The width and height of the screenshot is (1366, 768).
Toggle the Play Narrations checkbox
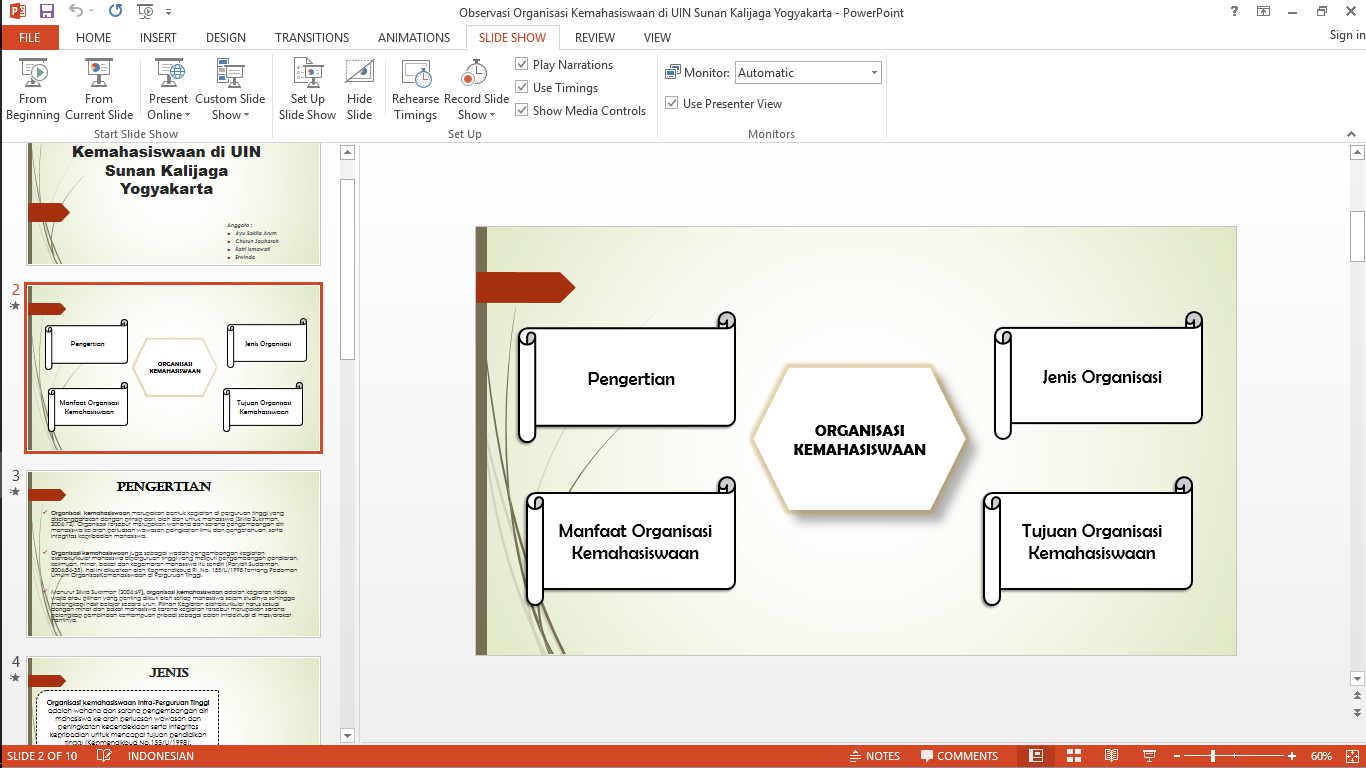[521, 63]
